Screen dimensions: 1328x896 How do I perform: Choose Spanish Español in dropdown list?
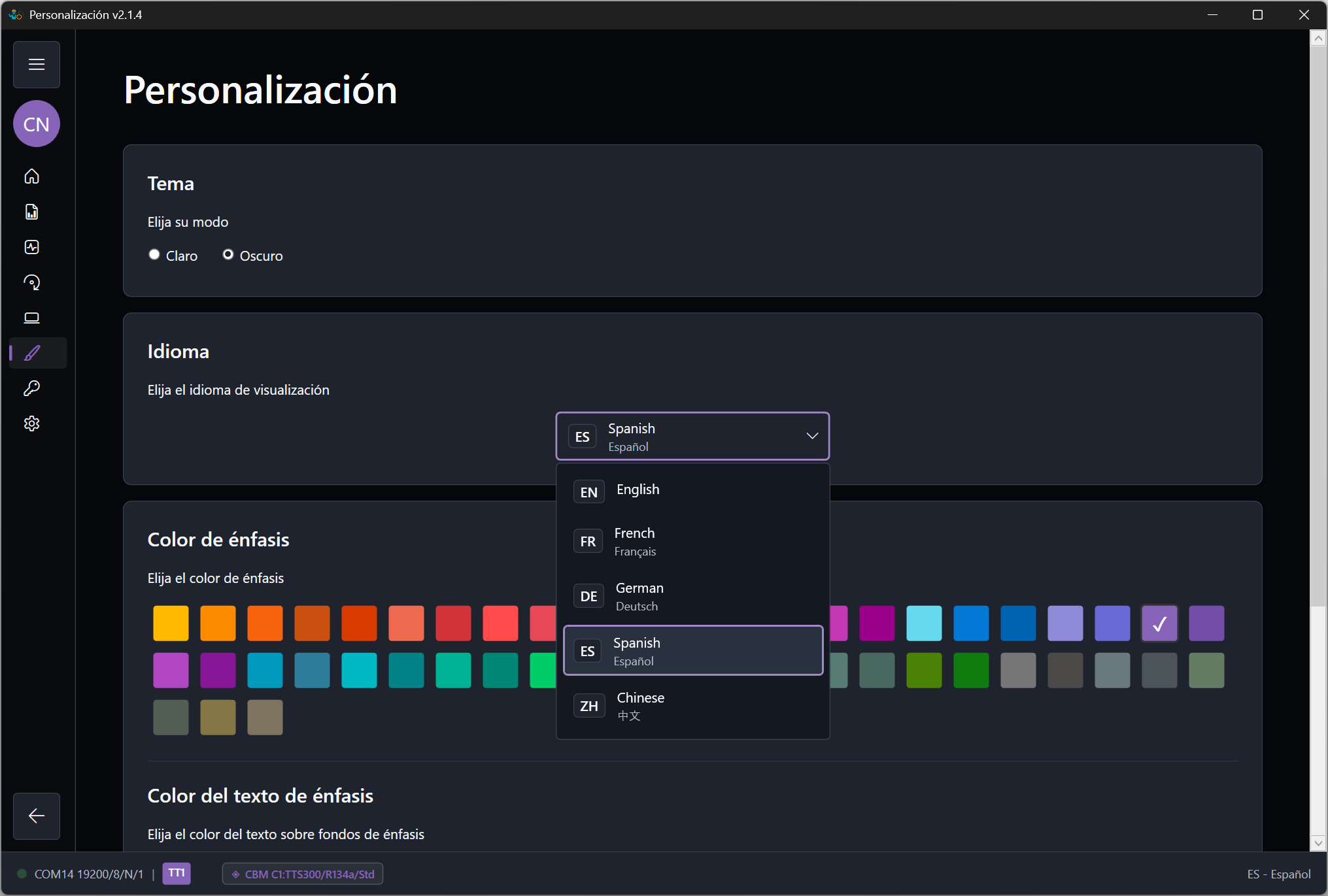(x=692, y=650)
